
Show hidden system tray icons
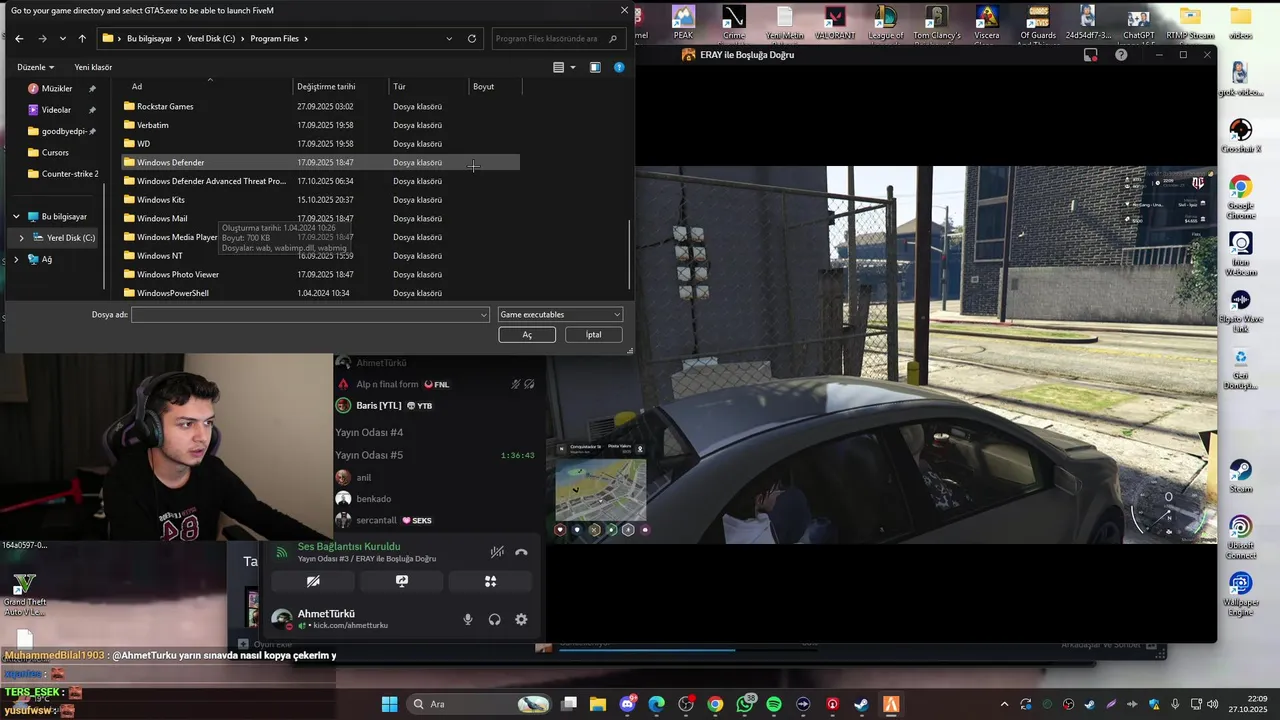(1004, 704)
